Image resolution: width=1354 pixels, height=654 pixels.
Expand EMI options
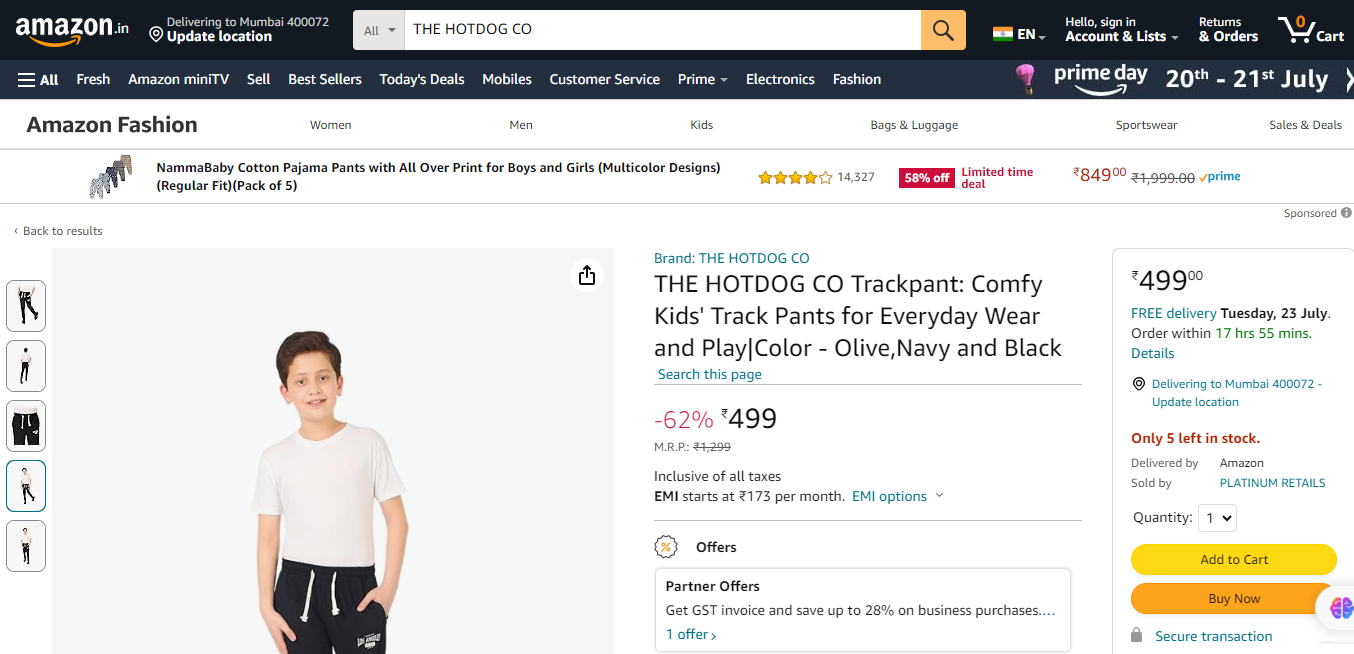[x=897, y=497]
